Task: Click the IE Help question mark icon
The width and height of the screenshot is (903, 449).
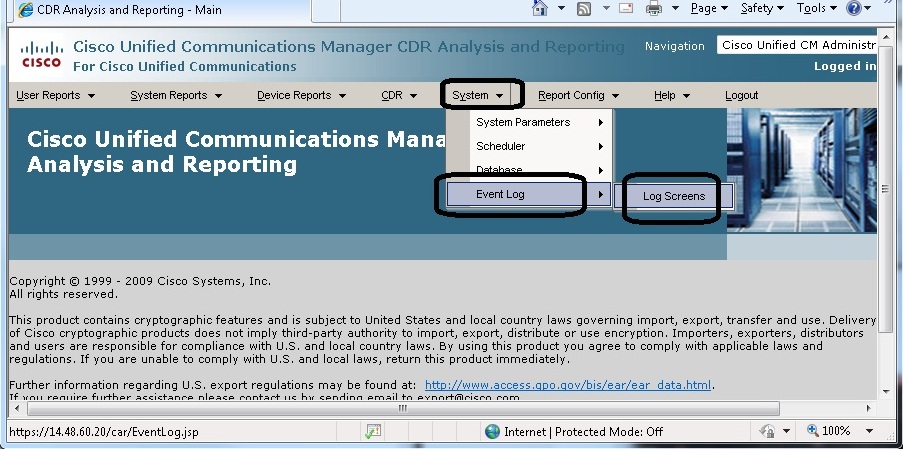Action: coord(853,8)
